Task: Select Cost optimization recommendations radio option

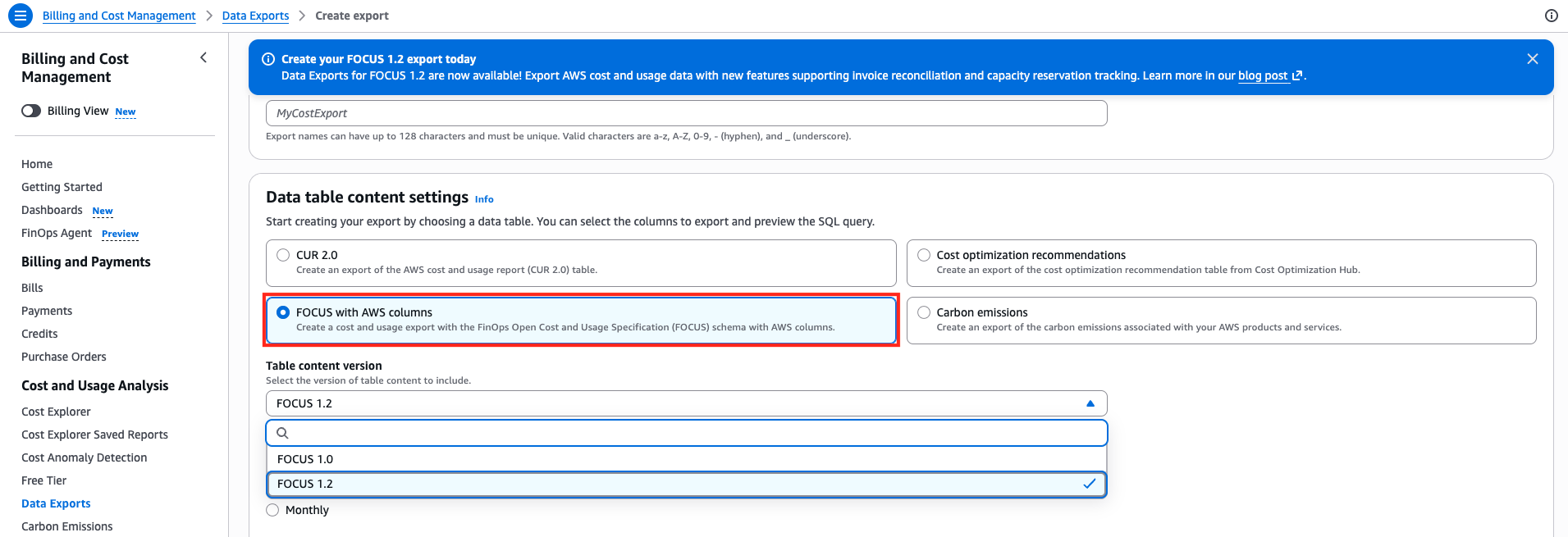Action: pyautogui.click(x=924, y=255)
